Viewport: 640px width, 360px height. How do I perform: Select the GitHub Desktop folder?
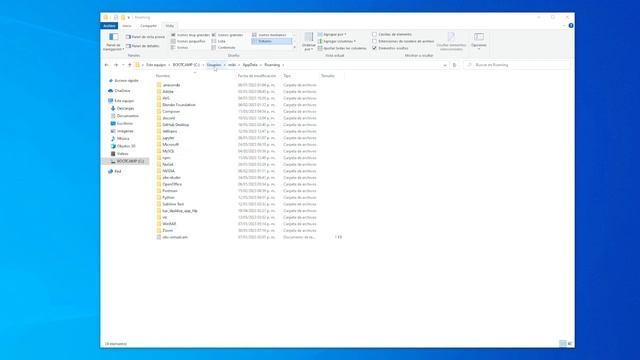click(176, 124)
